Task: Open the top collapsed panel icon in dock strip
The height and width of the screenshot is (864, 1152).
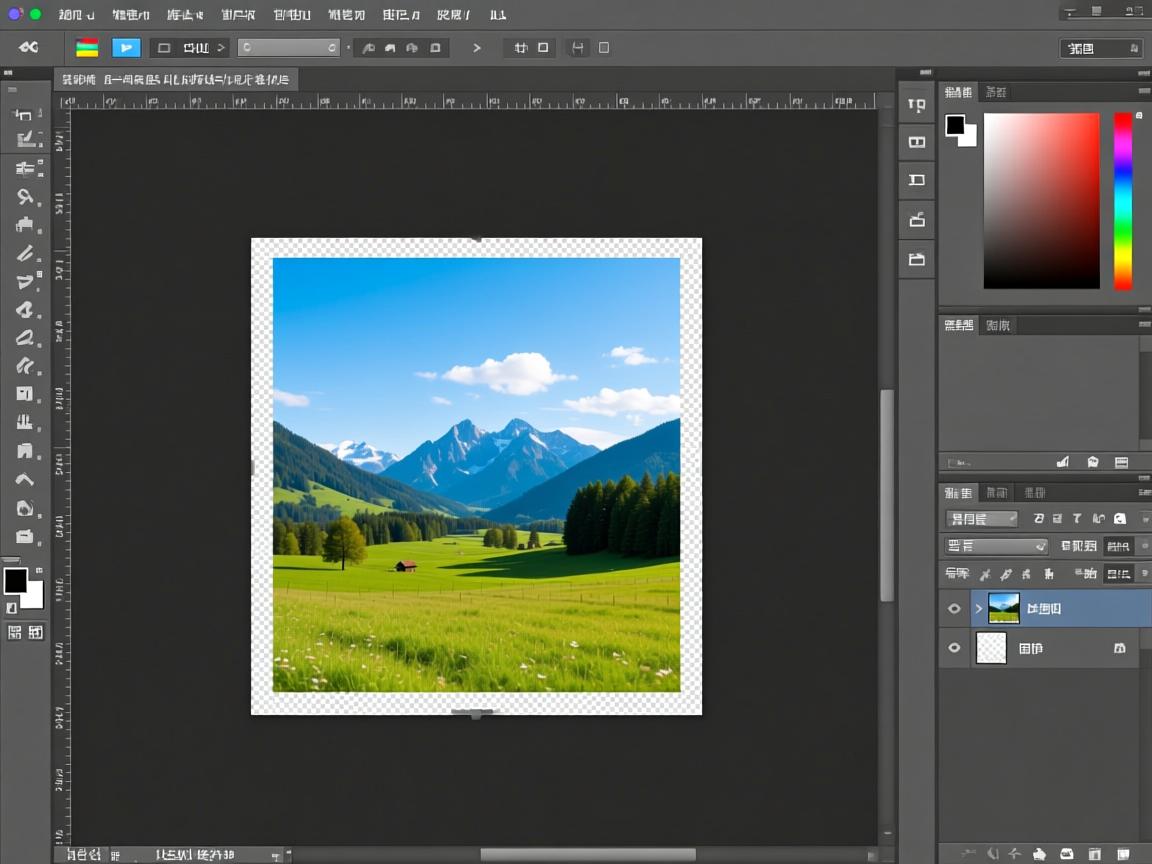Action: point(916,105)
